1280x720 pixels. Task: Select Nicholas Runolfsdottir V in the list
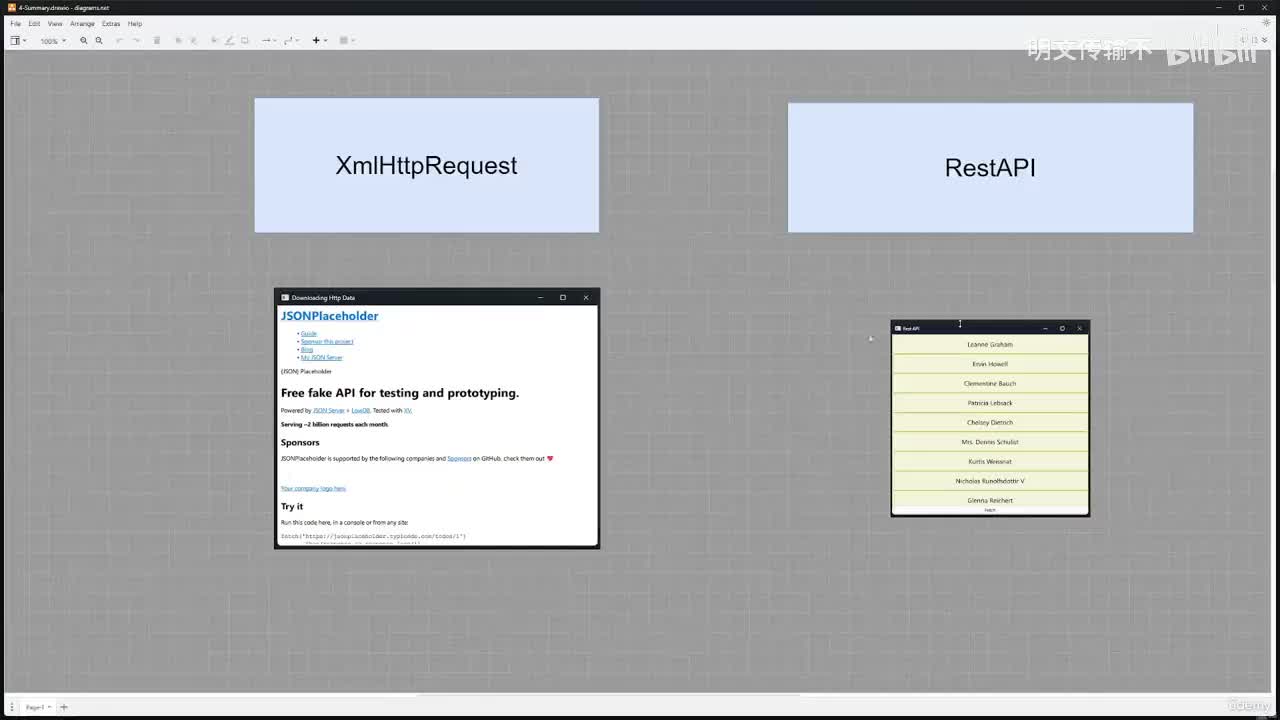tap(990, 481)
